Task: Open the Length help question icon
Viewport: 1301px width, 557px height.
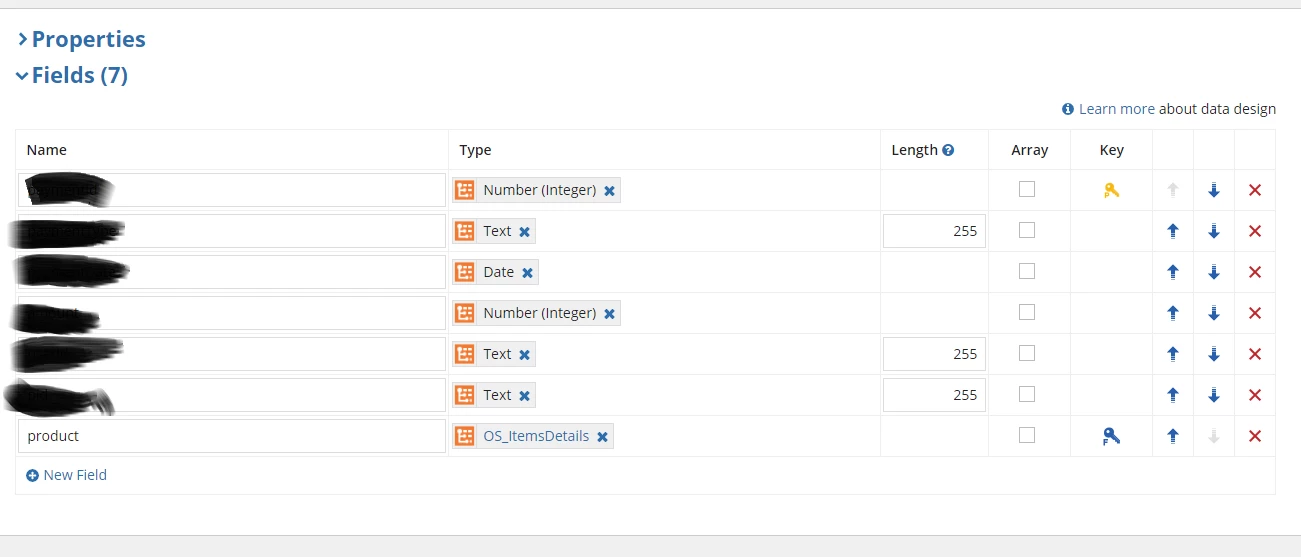Action: point(948,150)
